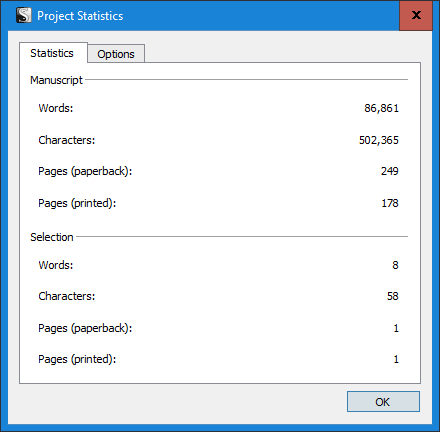Click the Selection "Characters:" label
Image resolution: width=440 pixels, height=432 pixels.
tap(67, 296)
